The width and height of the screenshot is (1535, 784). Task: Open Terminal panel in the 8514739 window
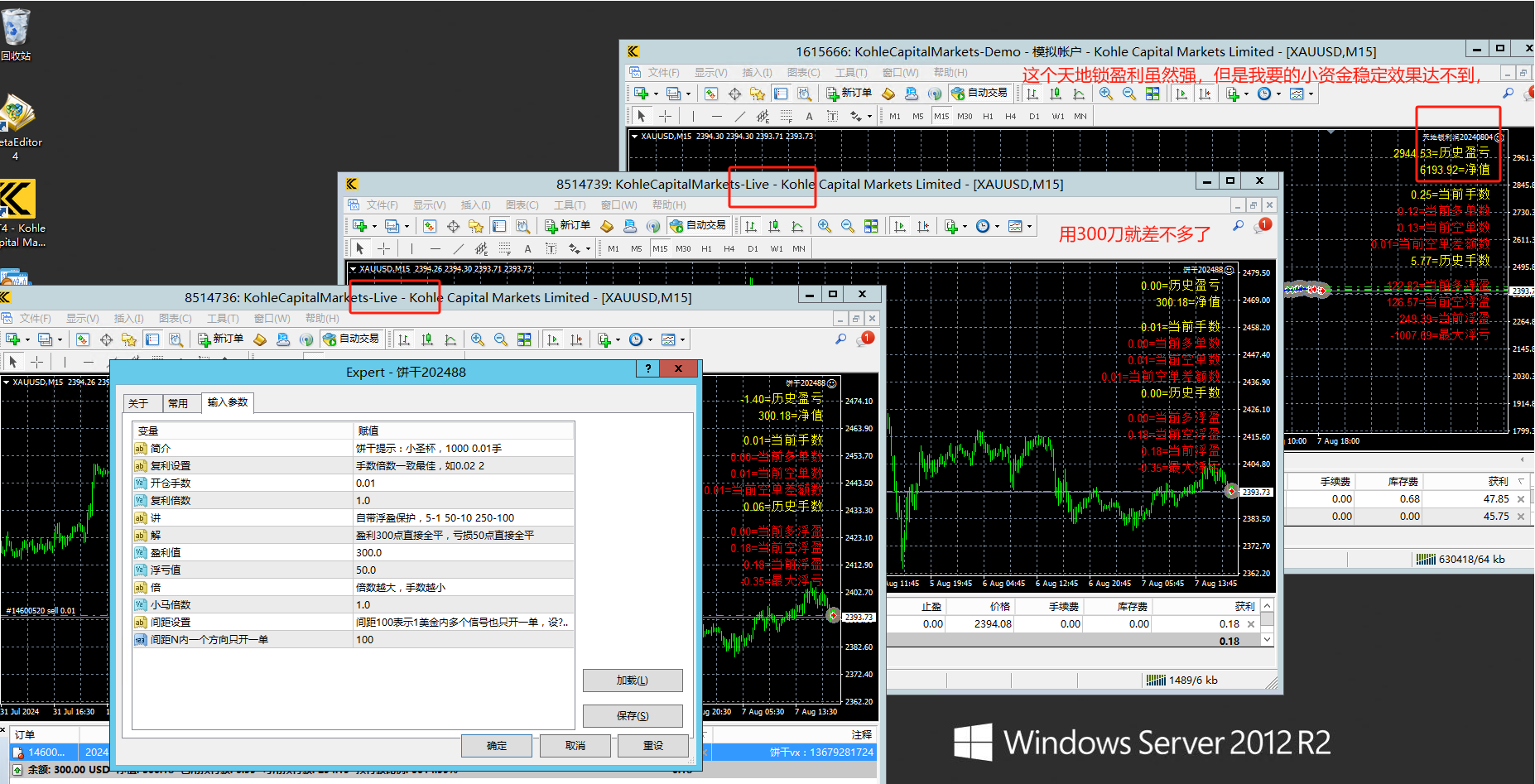pyautogui.click(x=499, y=226)
